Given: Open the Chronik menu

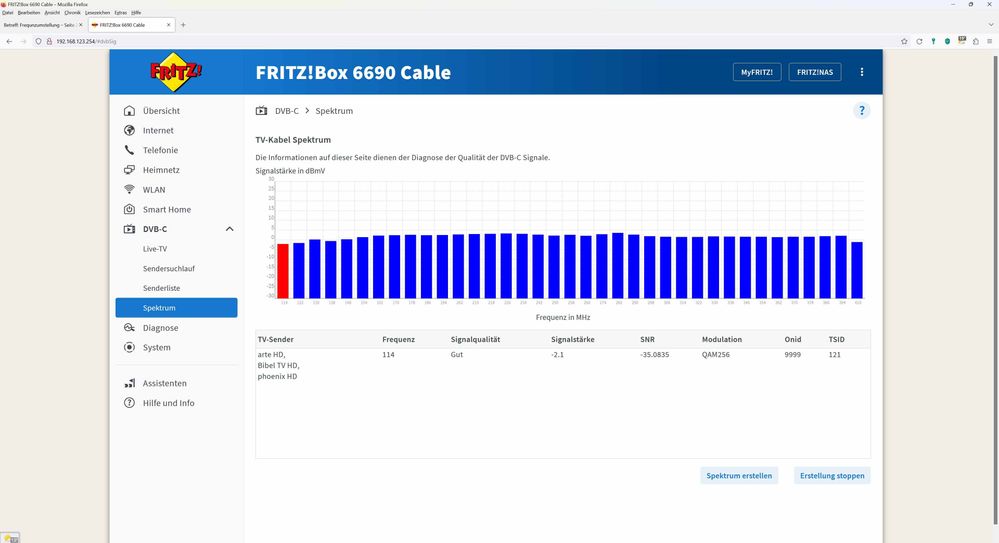Looking at the screenshot, I should pos(73,13).
